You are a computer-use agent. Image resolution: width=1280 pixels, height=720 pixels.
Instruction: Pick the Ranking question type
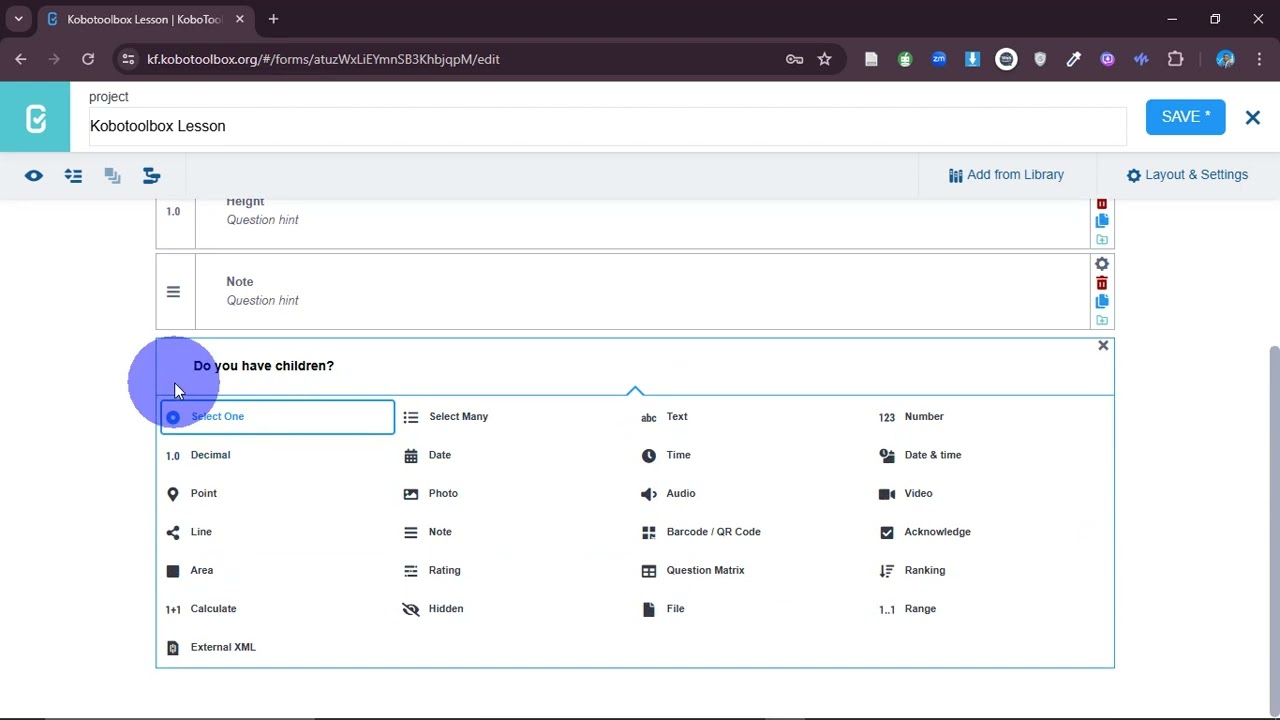[x=912, y=571]
